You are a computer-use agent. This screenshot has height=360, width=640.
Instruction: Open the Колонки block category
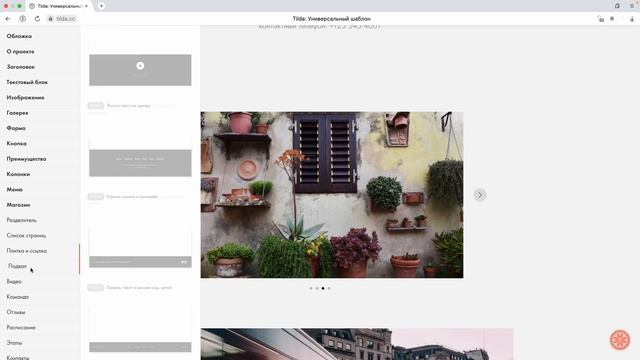pyautogui.click(x=18, y=174)
